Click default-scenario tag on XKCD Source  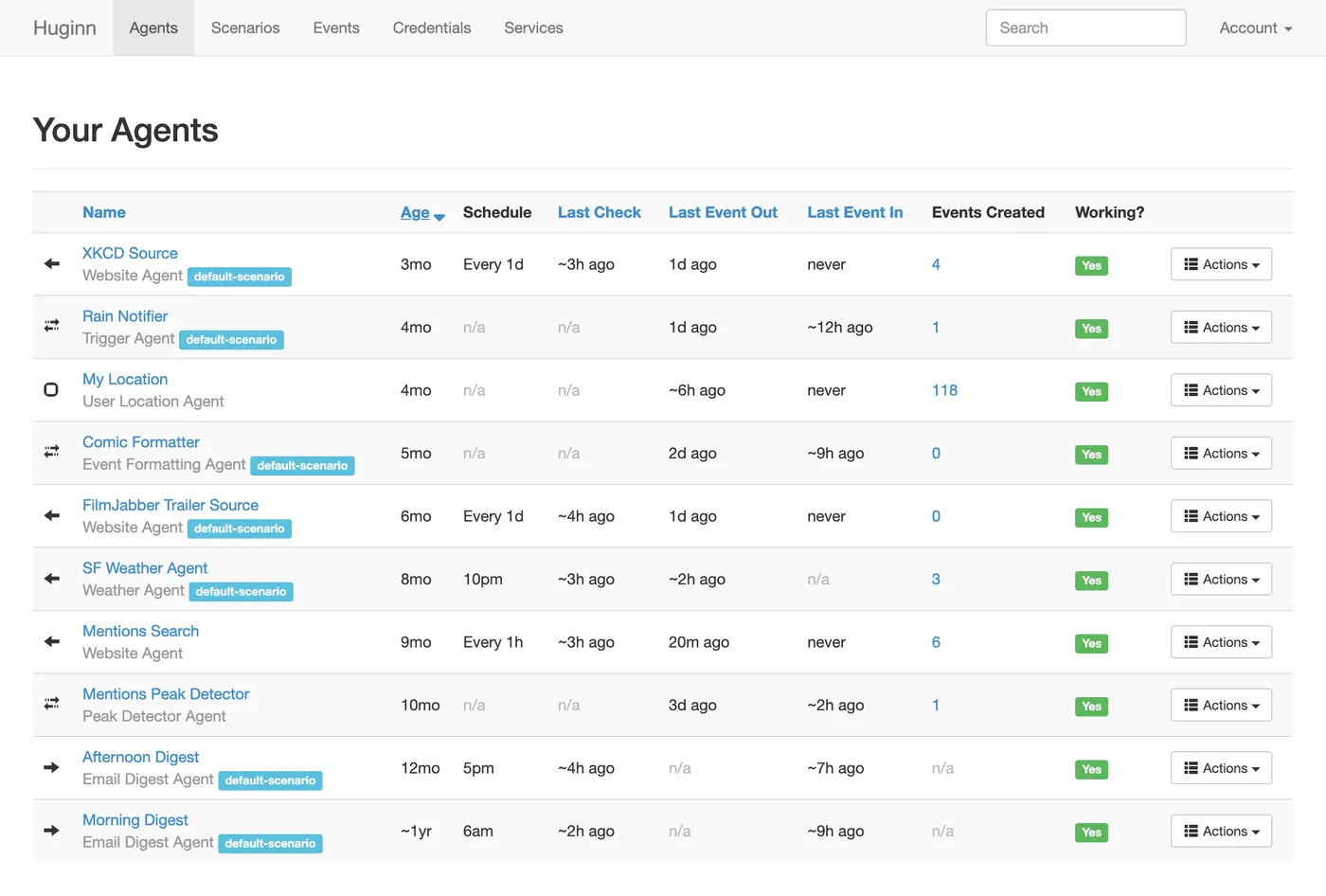[239, 277]
